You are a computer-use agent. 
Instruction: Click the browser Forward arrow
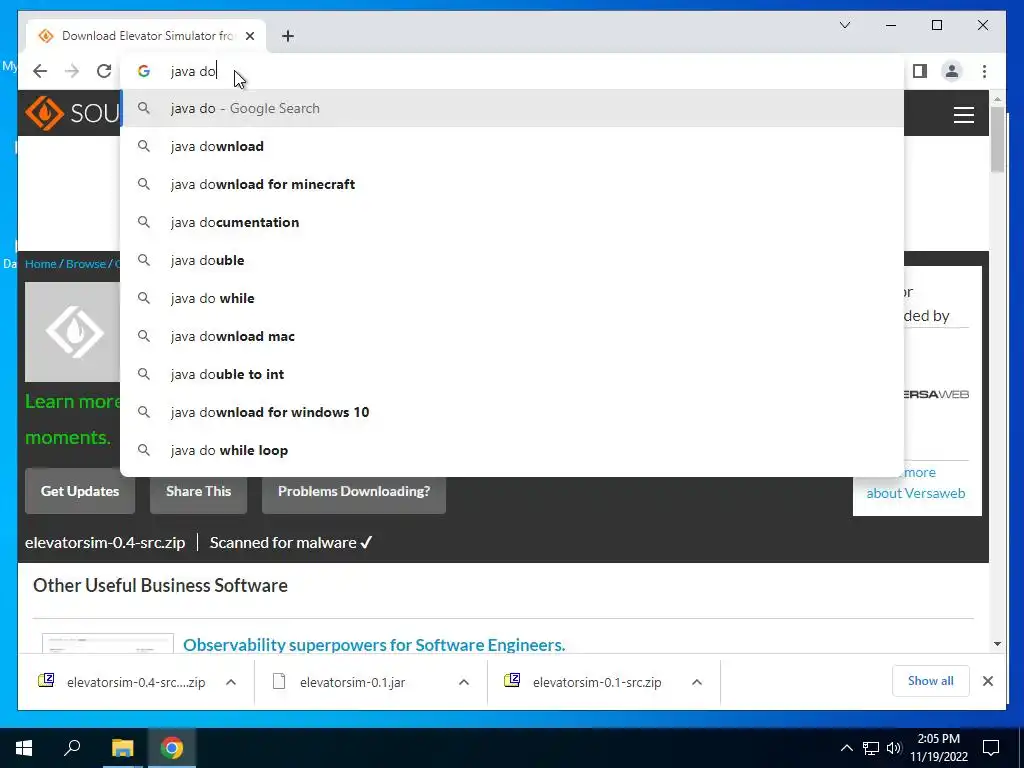(x=72, y=71)
